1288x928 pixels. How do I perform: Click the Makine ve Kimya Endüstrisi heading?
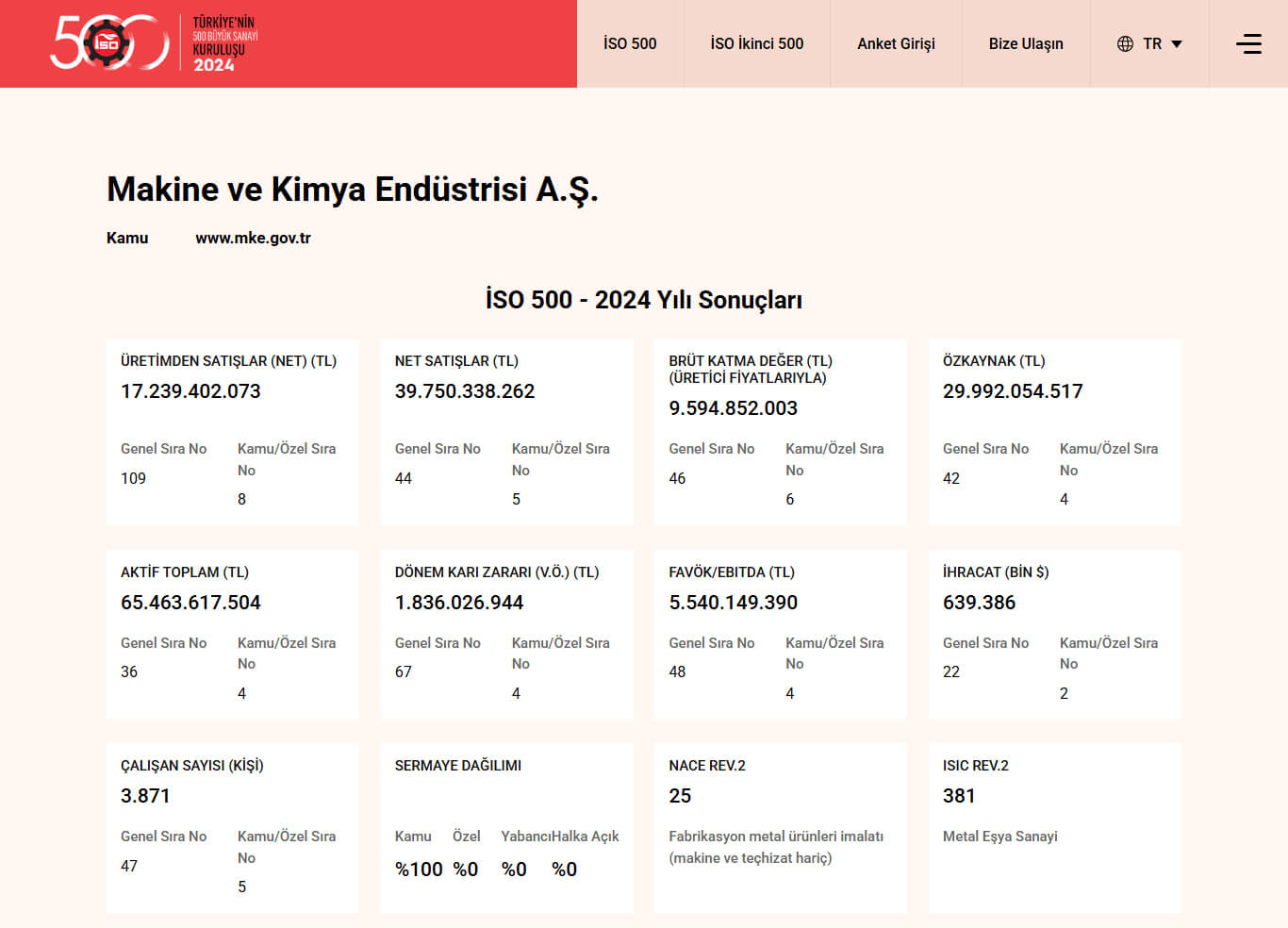353,190
